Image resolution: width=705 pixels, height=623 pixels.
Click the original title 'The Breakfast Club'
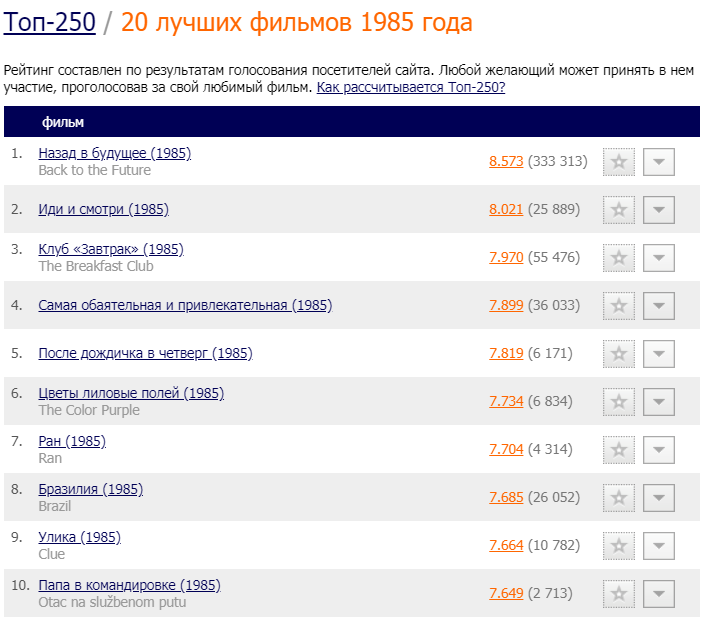96,267
